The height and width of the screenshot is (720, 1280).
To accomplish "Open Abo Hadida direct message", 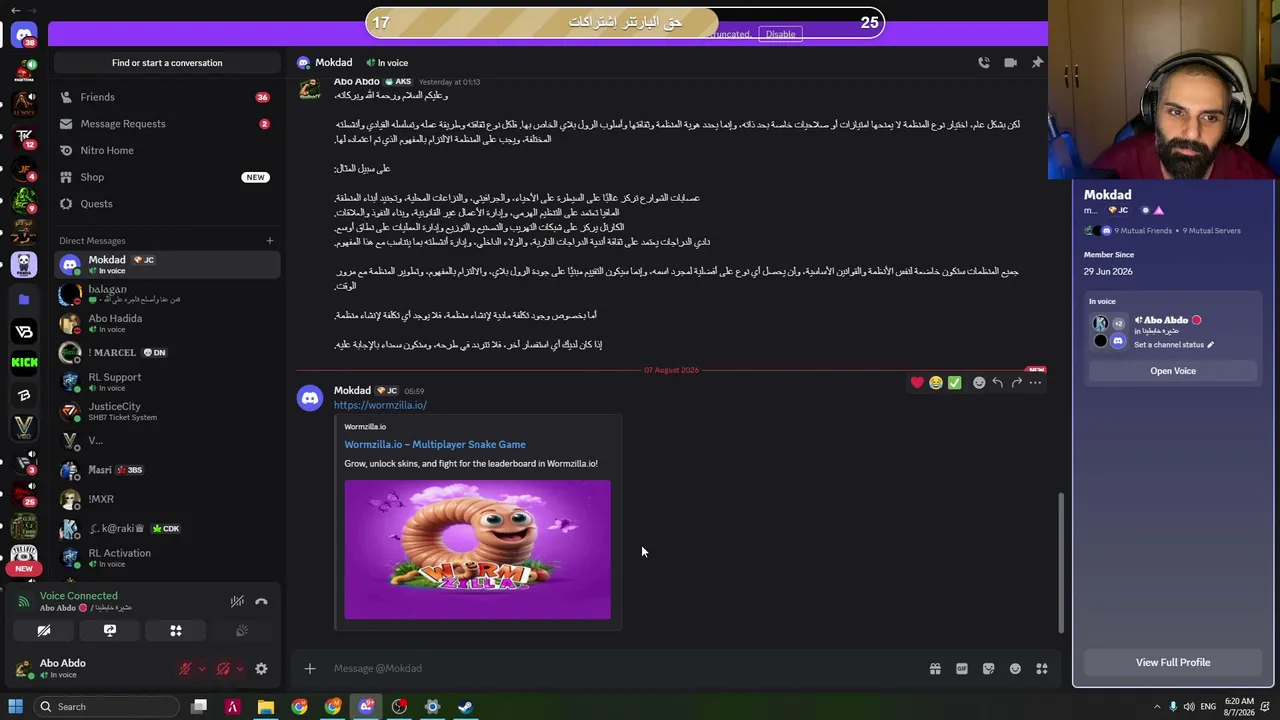I will (167, 323).
